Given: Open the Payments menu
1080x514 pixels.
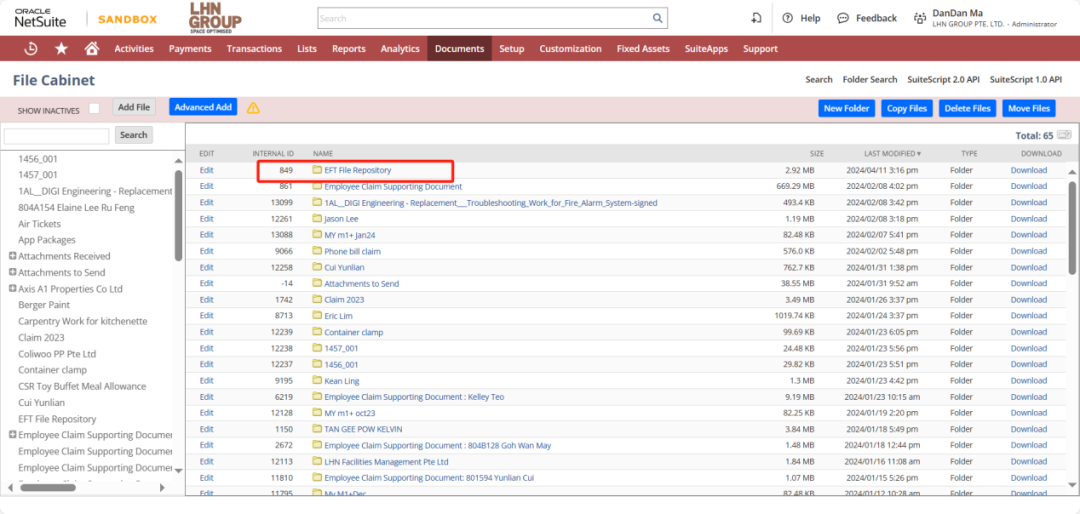Looking at the screenshot, I should click(x=189, y=48).
